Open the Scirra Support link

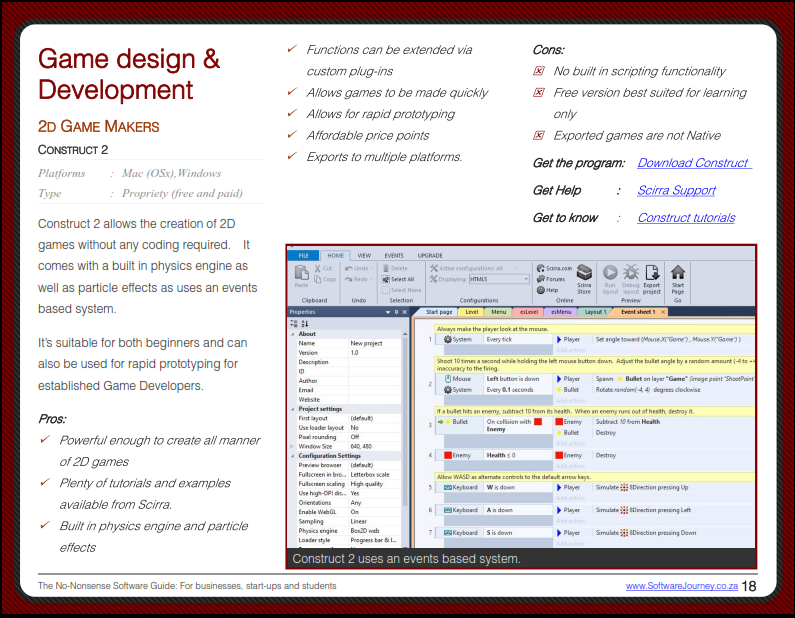(x=676, y=190)
